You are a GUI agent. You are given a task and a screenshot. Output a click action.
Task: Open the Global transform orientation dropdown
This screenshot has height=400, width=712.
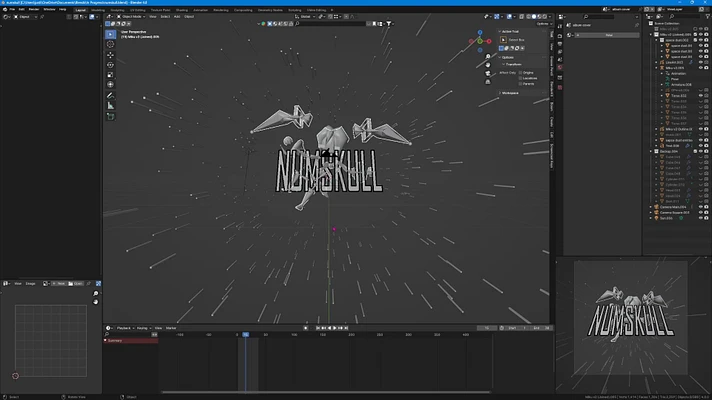point(305,17)
